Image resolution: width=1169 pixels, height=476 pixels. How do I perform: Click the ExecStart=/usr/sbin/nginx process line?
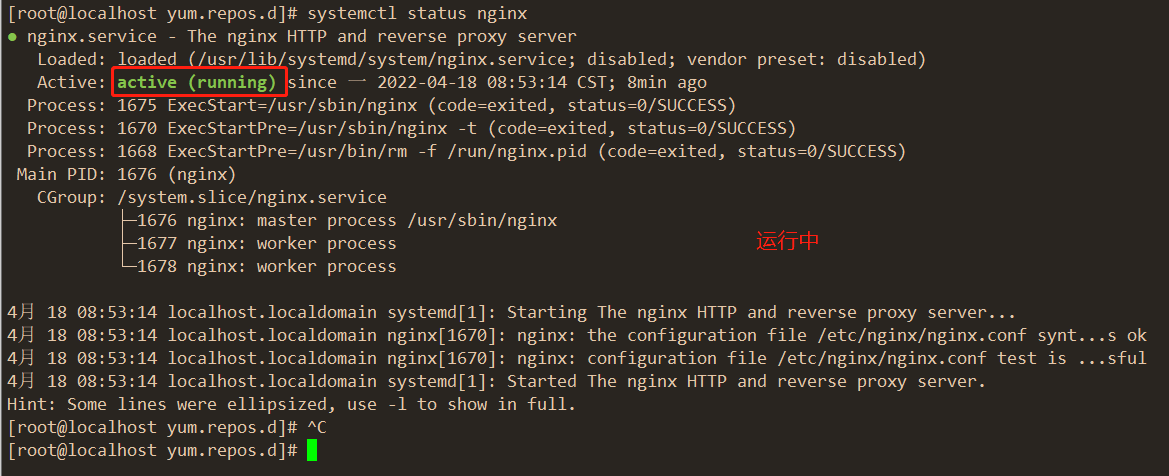click(382, 105)
